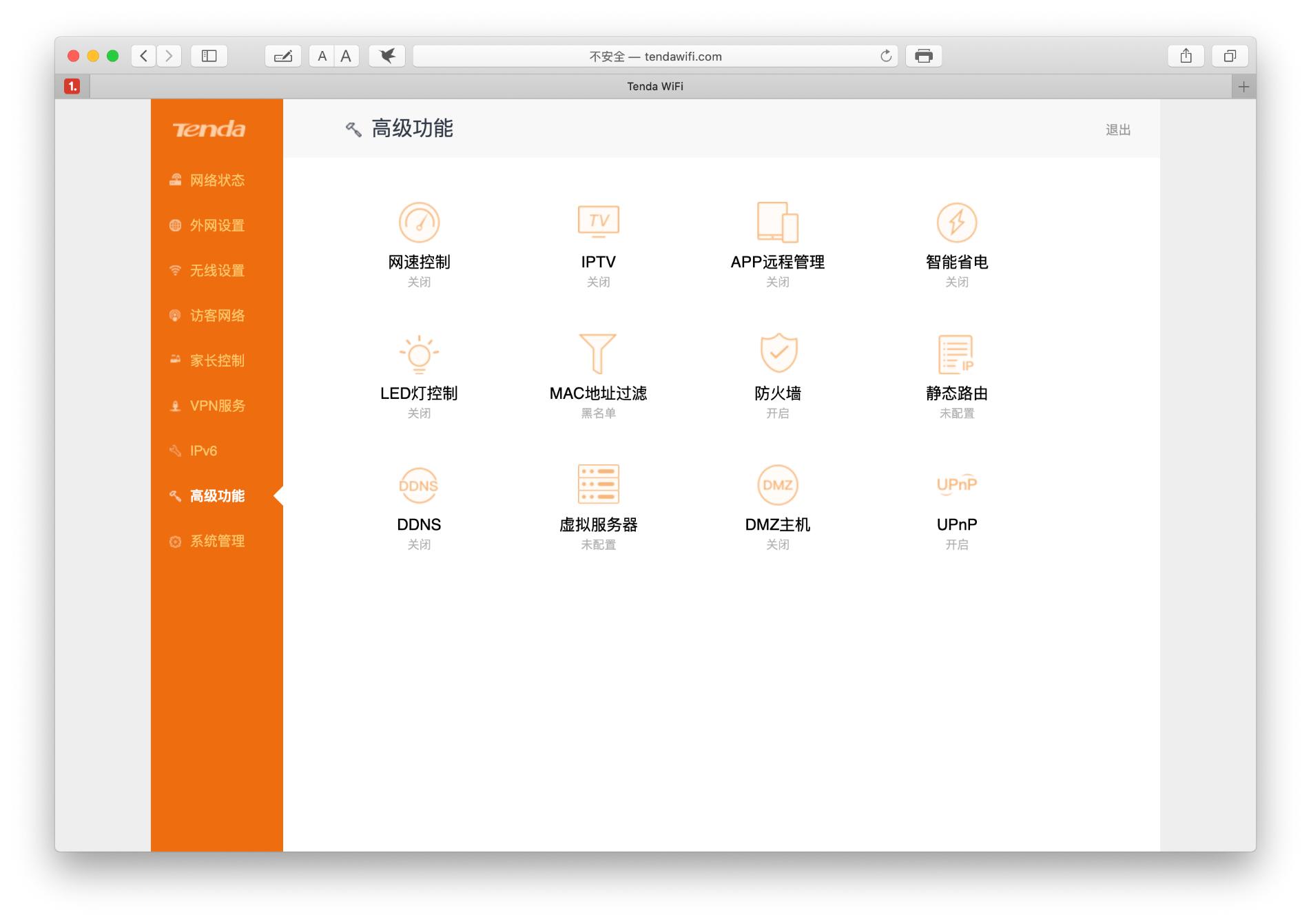Open the DDNS icon
Viewport: 1311px width, 924px height.
[x=419, y=485]
